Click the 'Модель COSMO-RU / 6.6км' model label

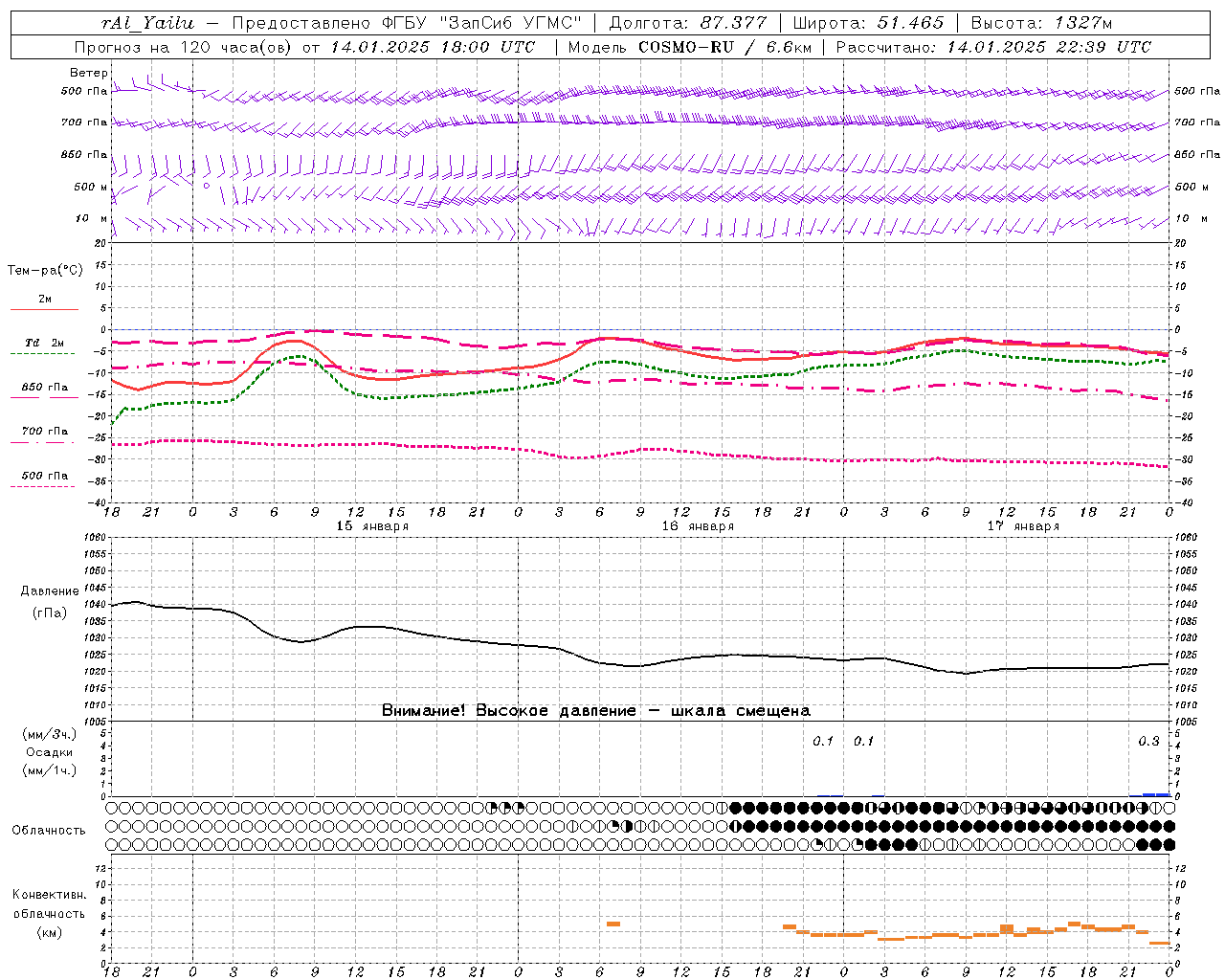688,47
